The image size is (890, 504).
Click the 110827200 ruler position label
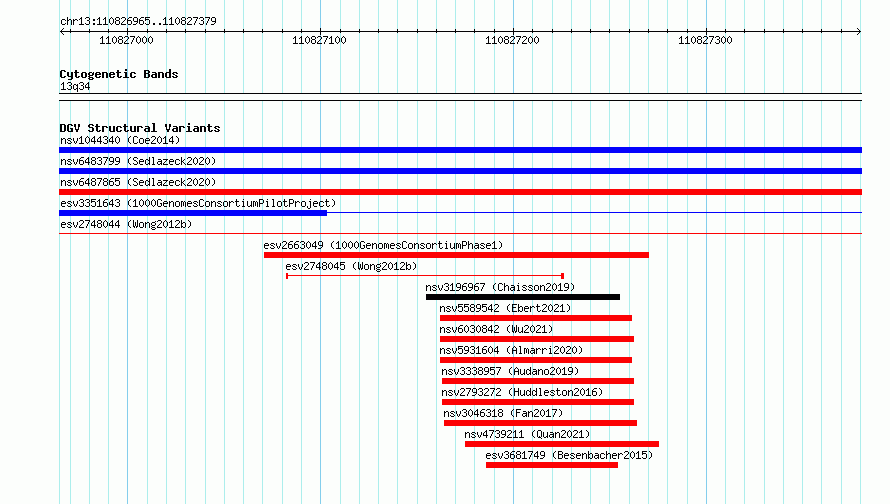pos(512,40)
